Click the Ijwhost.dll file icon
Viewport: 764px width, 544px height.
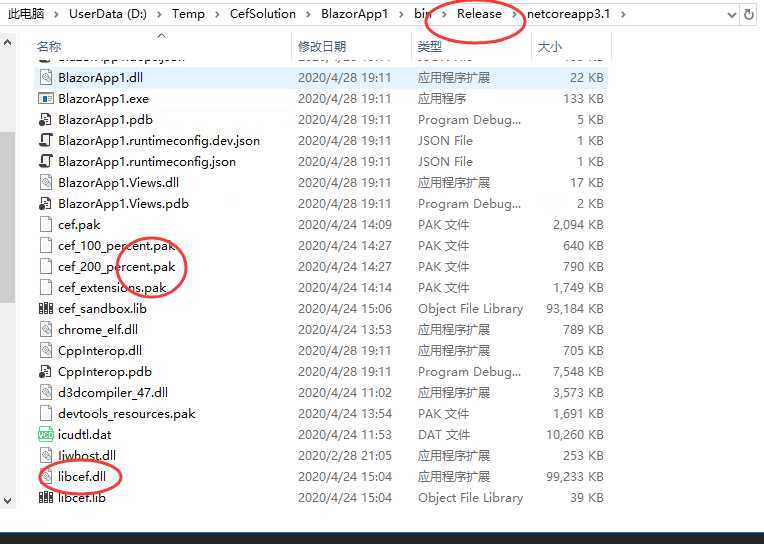46,455
